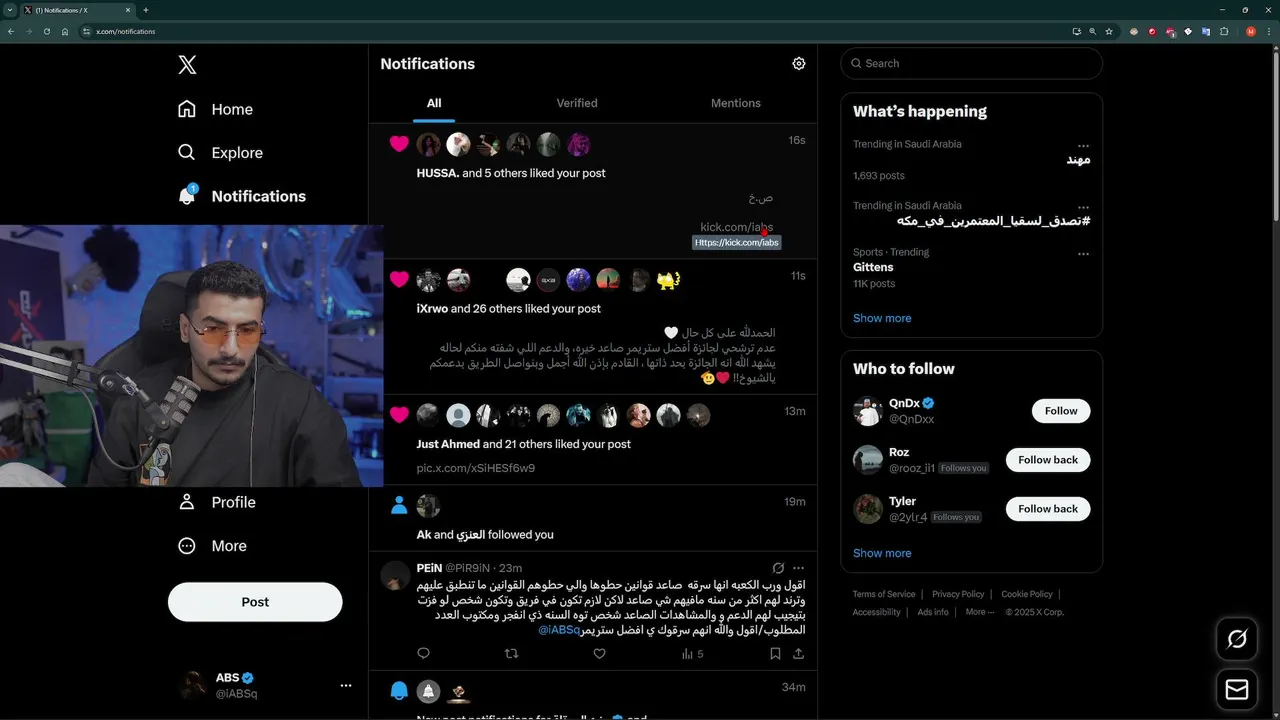Open Privacy Policy
This screenshot has height=720, width=1280.
(x=958, y=594)
